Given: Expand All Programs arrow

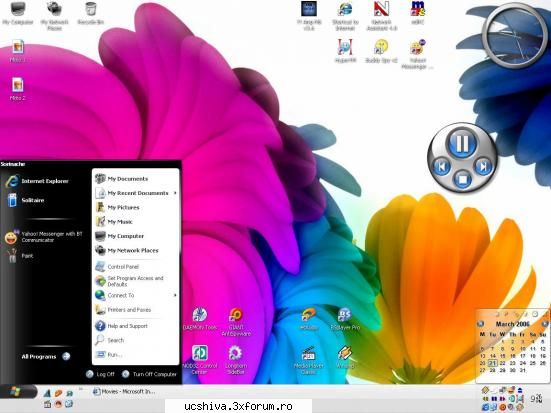Looking at the screenshot, I should tap(66, 356).
